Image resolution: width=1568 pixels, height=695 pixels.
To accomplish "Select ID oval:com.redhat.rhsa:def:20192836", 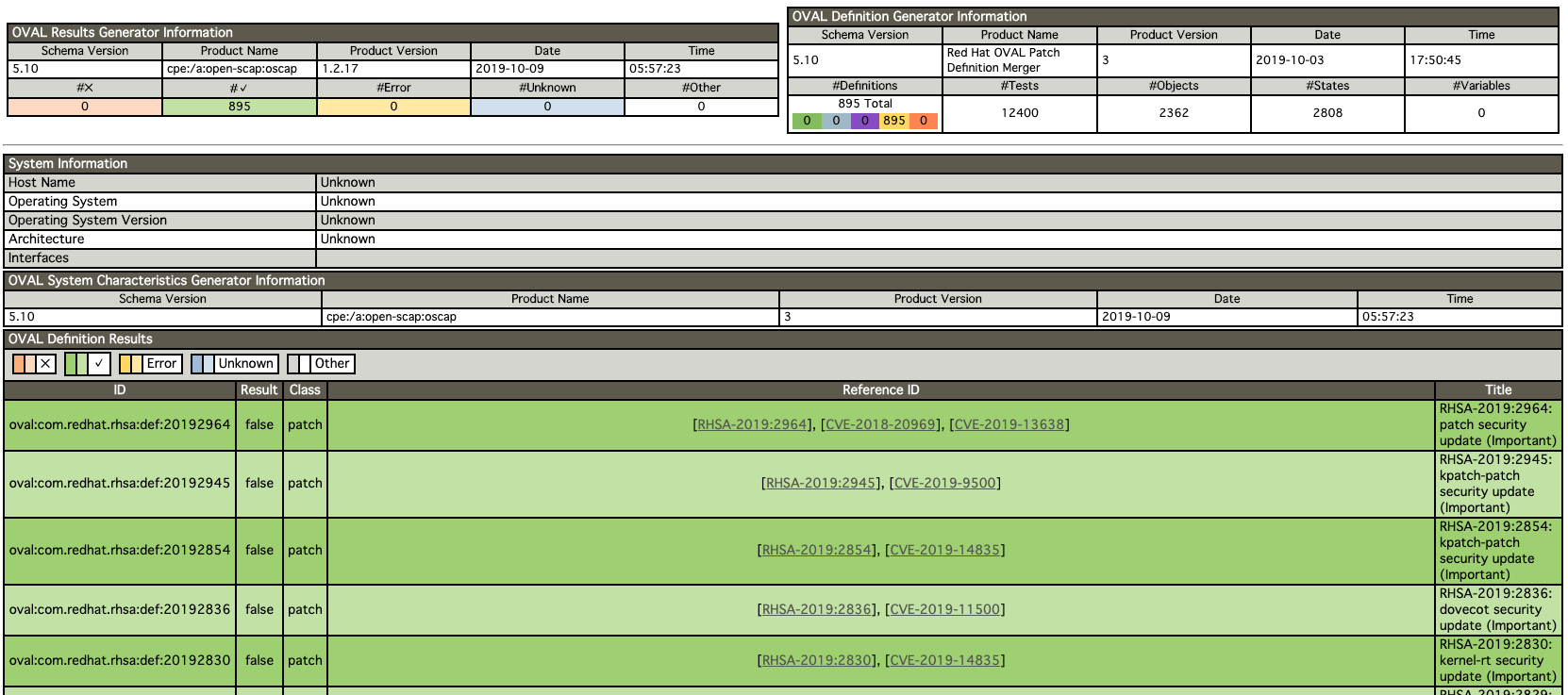I will [x=120, y=609].
